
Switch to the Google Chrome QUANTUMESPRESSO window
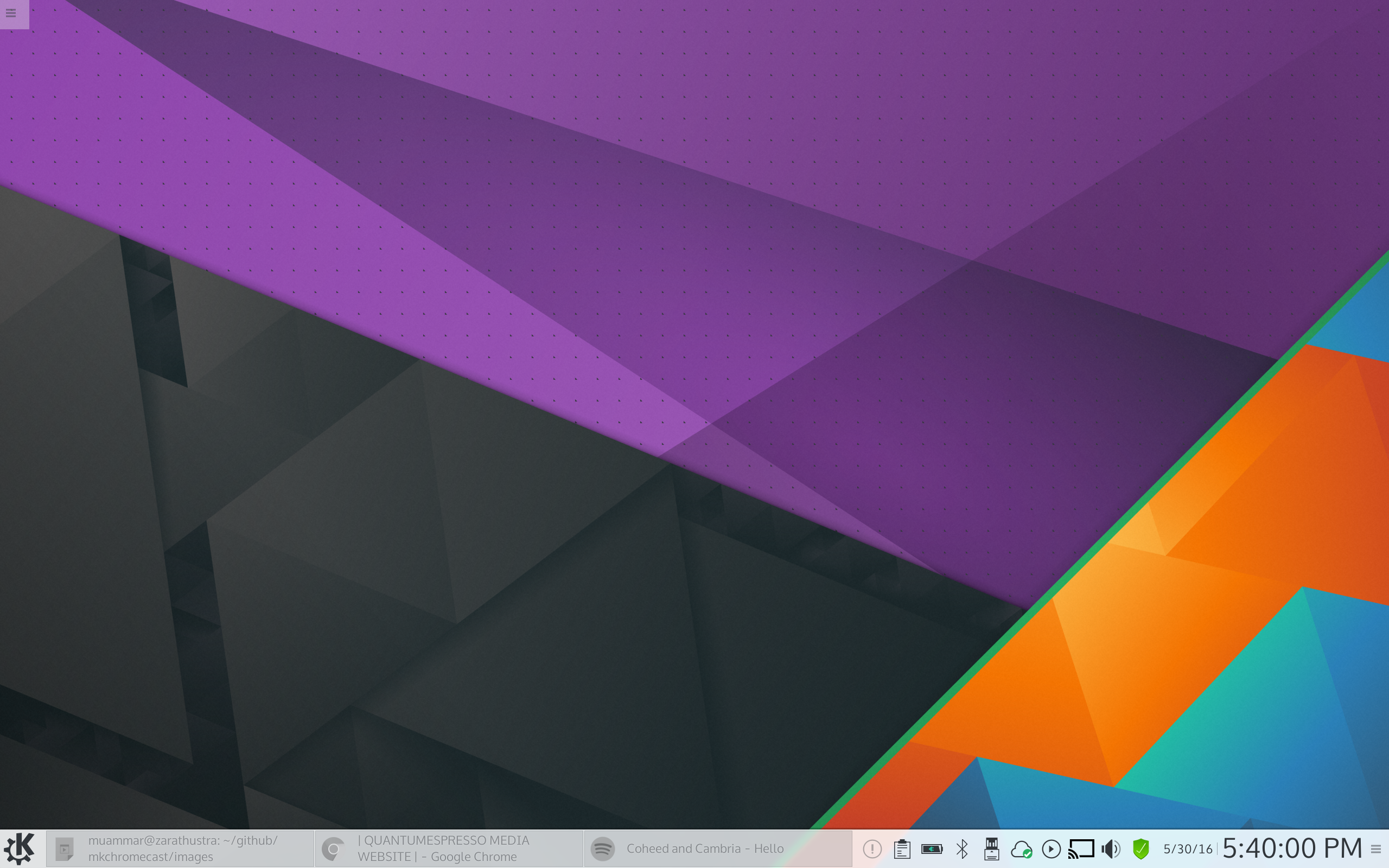tap(449, 848)
